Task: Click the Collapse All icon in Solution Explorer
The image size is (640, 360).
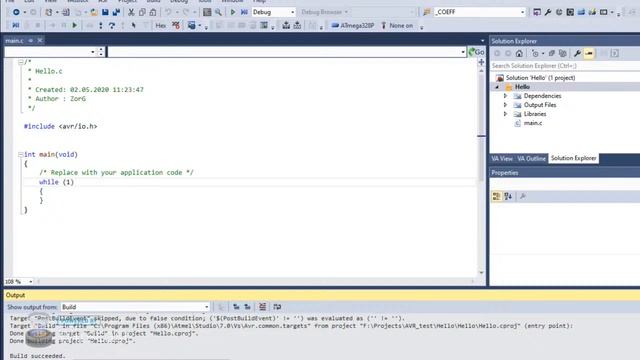Action: 551,53
